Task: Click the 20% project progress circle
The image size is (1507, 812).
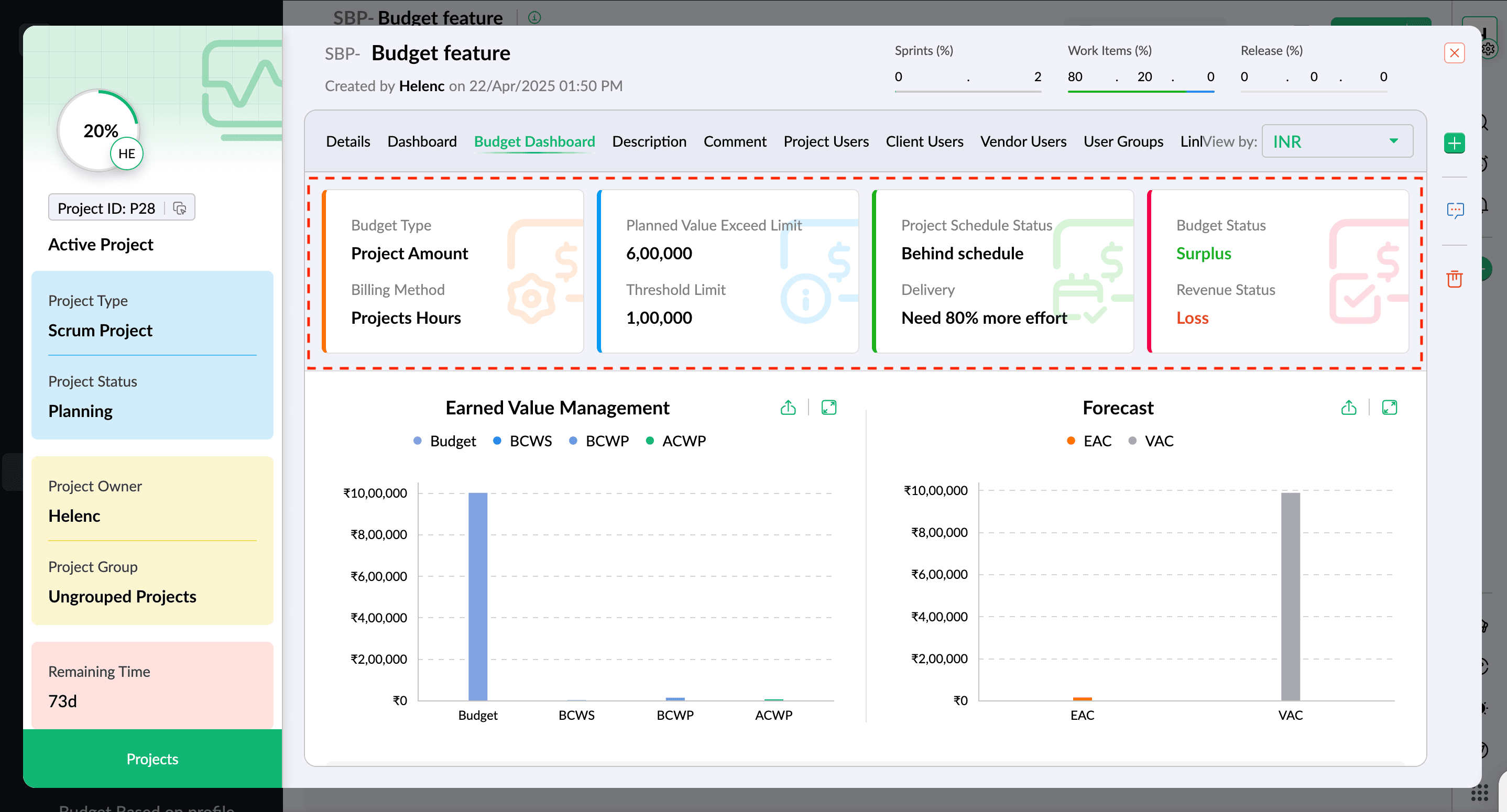Action: (99, 130)
